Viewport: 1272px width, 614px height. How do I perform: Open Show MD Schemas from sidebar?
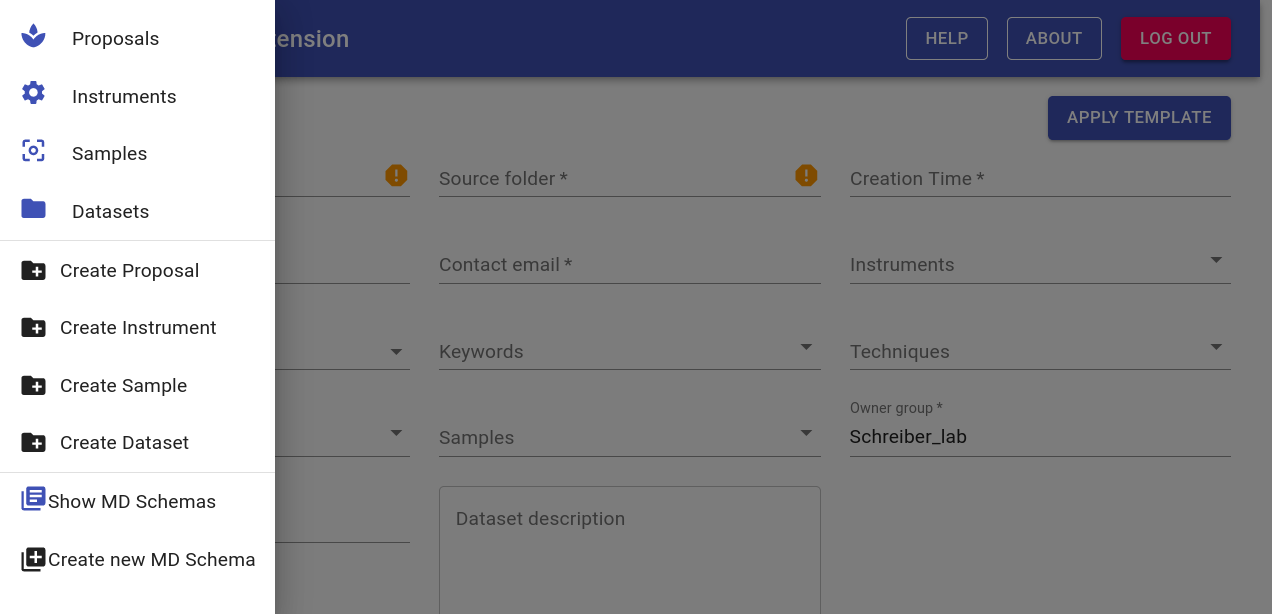(x=131, y=501)
